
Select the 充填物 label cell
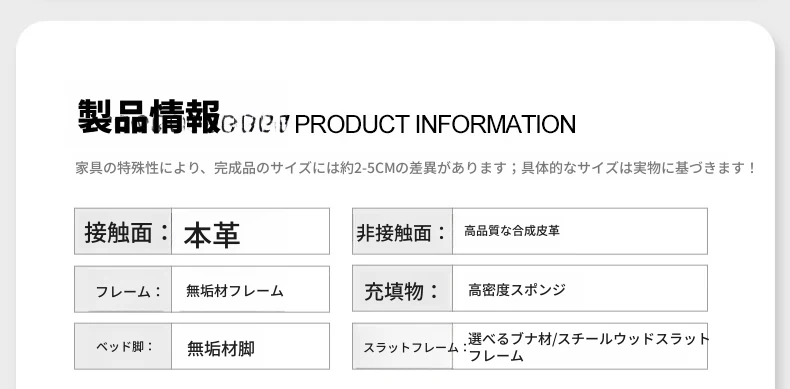(x=402, y=288)
